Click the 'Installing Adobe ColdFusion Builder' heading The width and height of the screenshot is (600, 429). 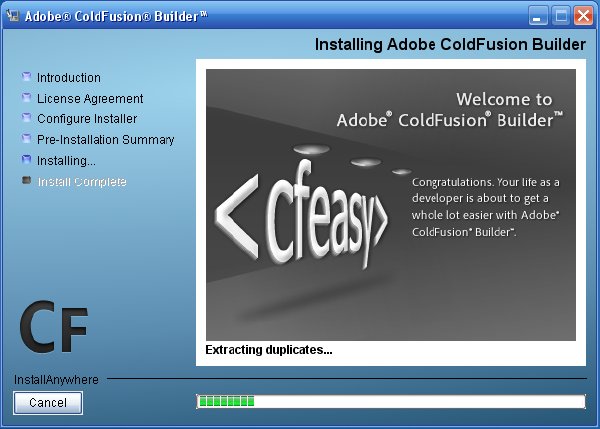point(450,44)
